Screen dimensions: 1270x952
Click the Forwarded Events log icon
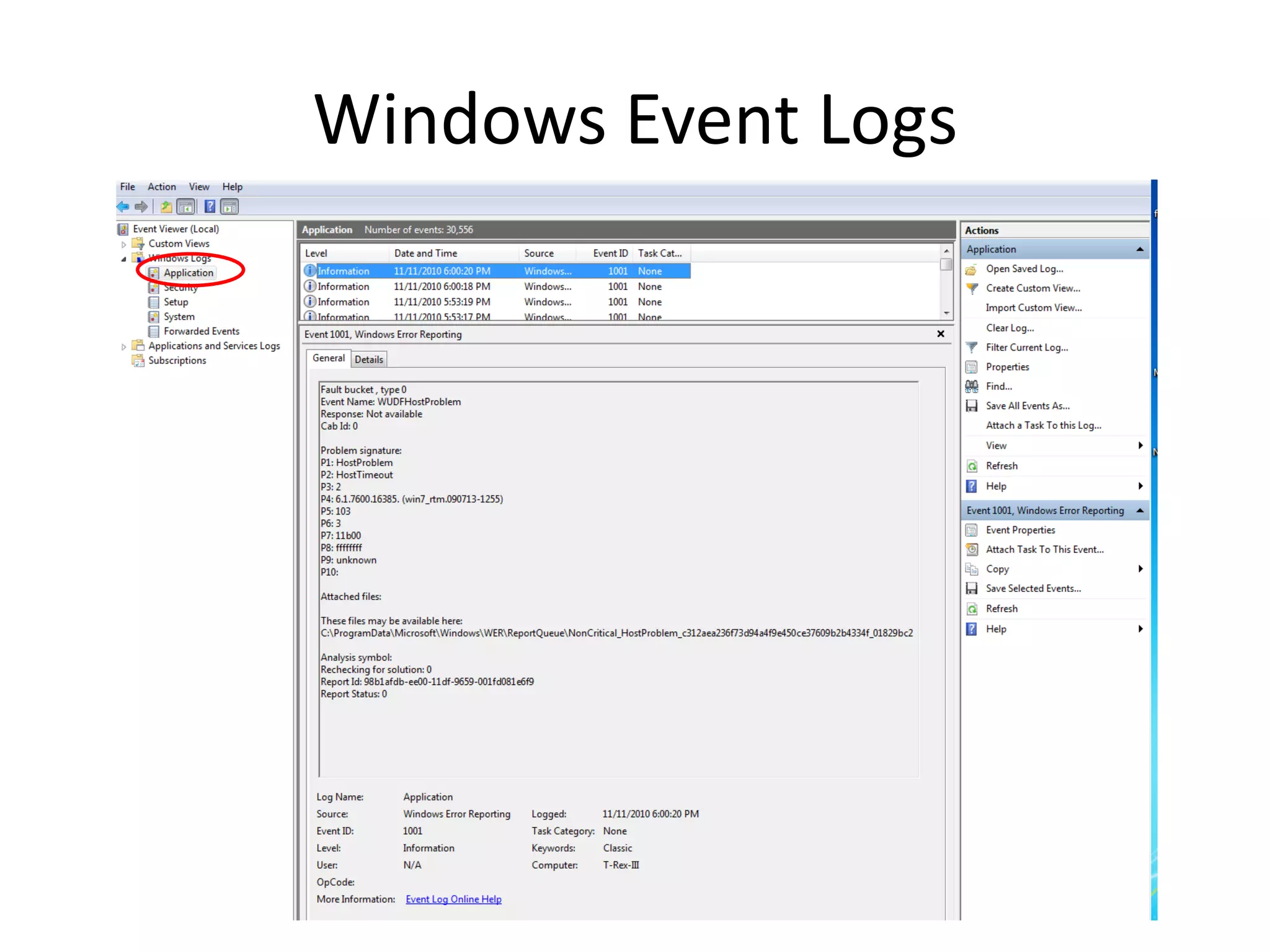pos(154,332)
